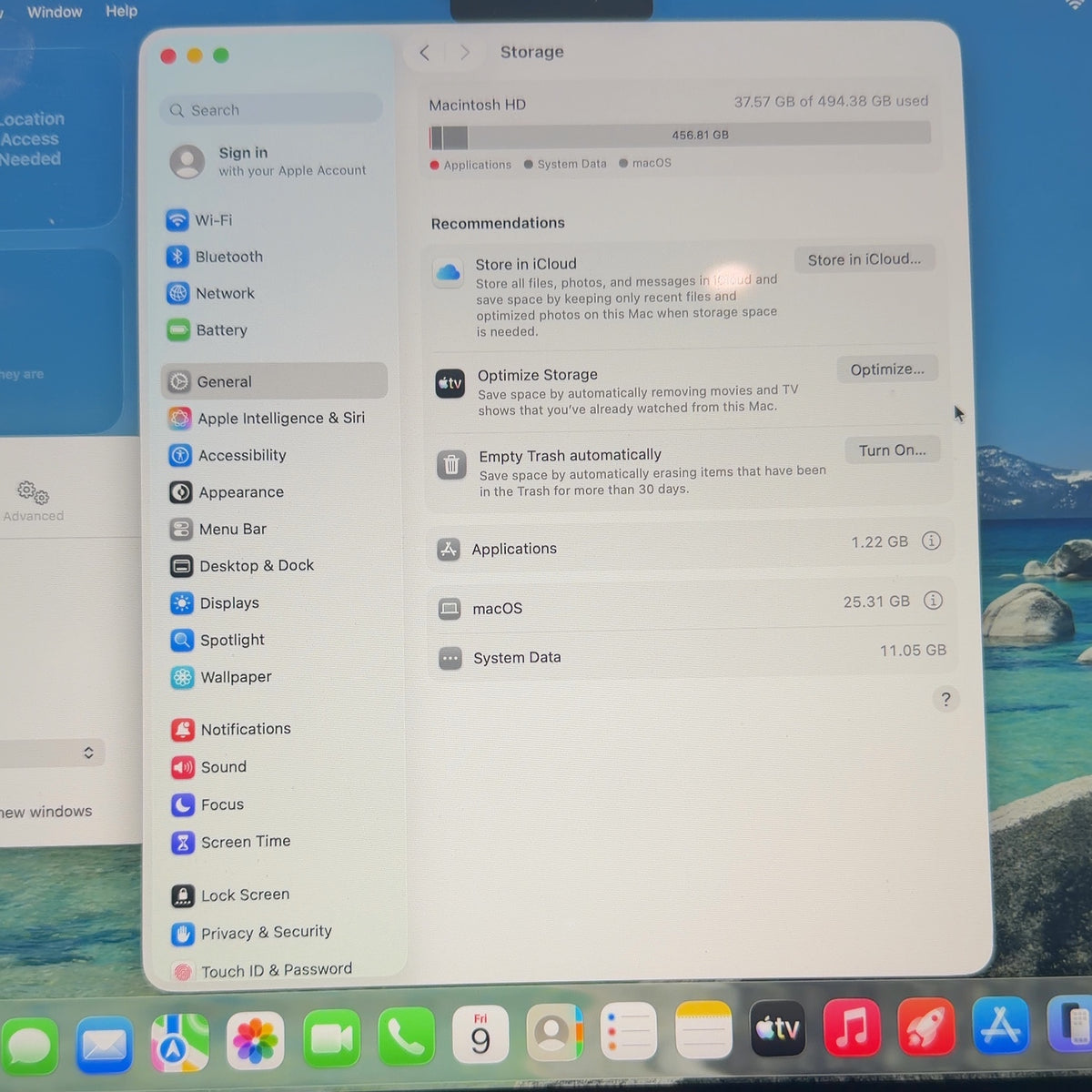Select Apple Intelligence & Siri
The image size is (1092, 1092).
275,419
